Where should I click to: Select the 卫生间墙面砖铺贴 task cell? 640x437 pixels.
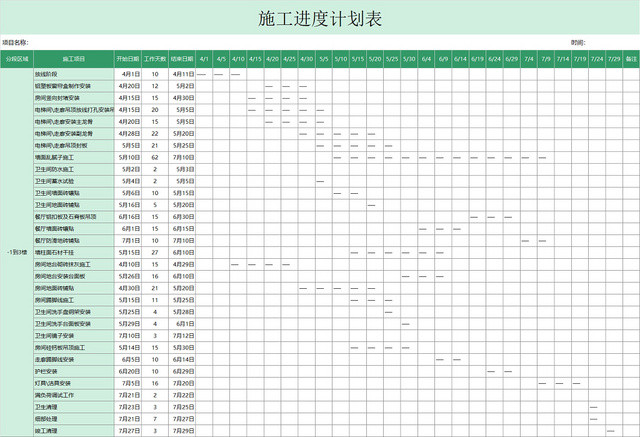pos(73,193)
